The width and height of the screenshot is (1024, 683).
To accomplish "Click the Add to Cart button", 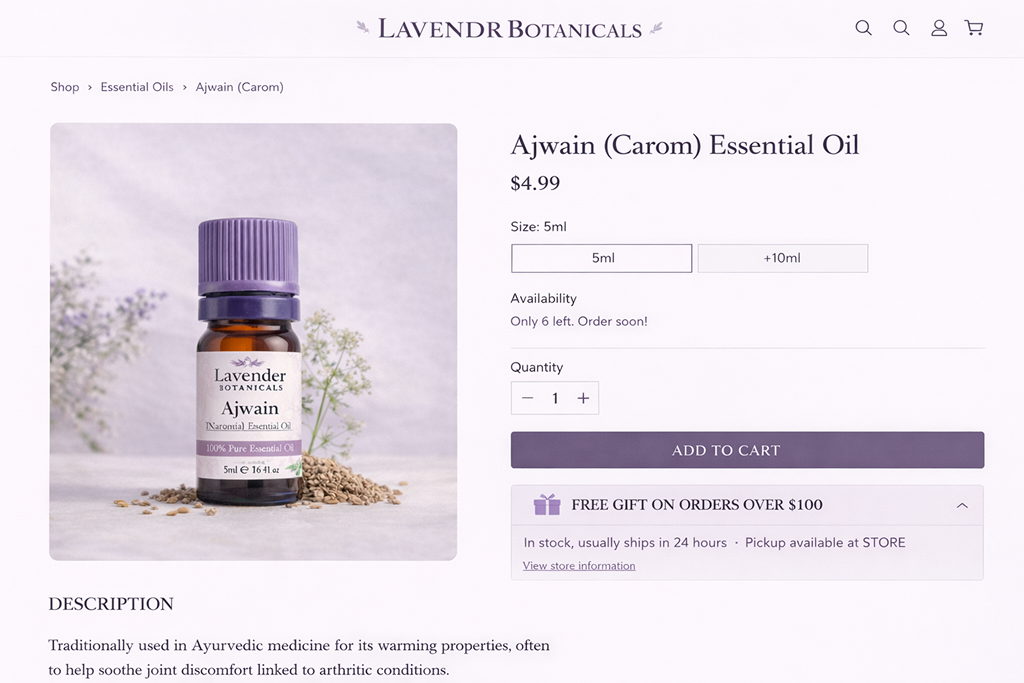I will coord(747,450).
